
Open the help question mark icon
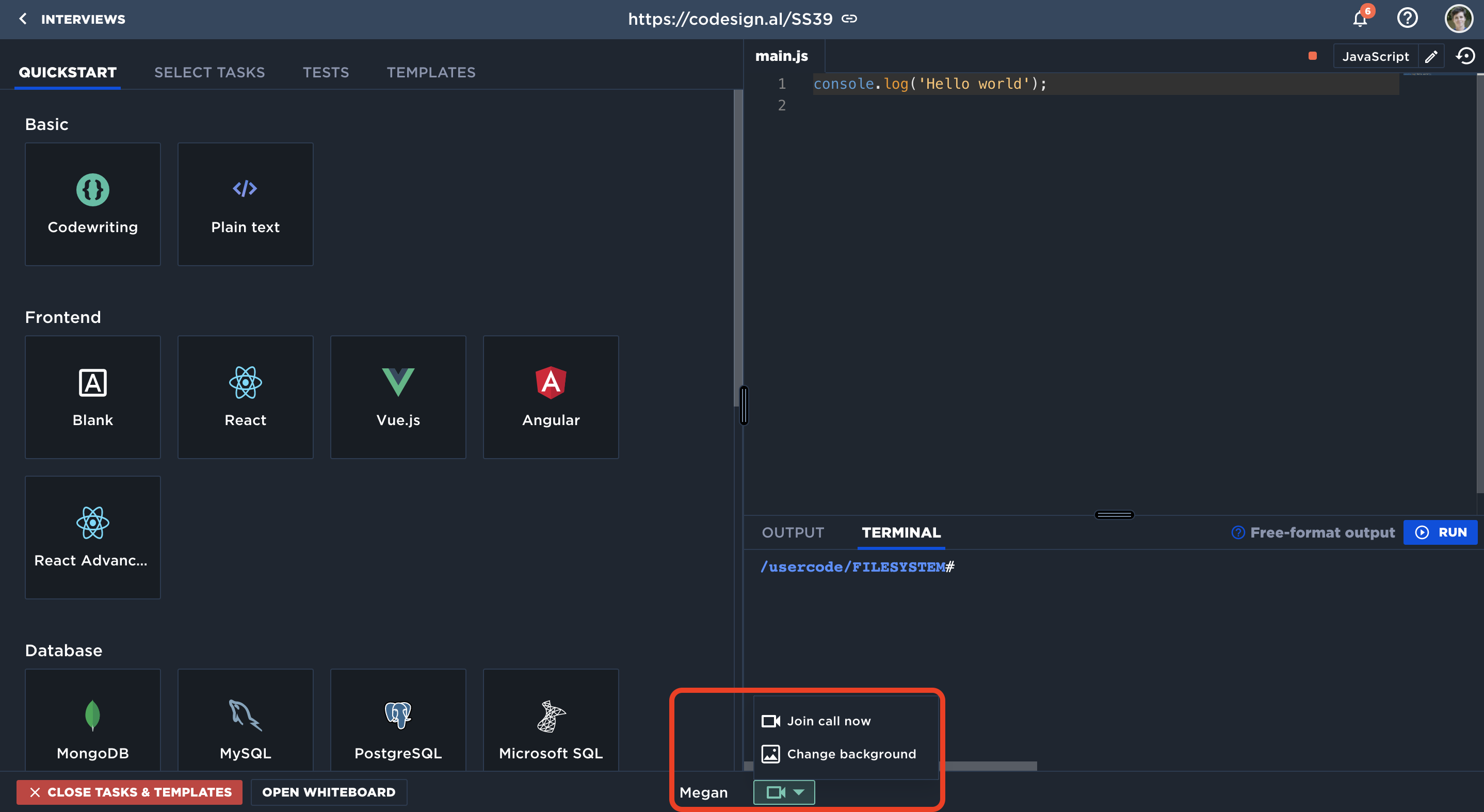pyautogui.click(x=1408, y=19)
